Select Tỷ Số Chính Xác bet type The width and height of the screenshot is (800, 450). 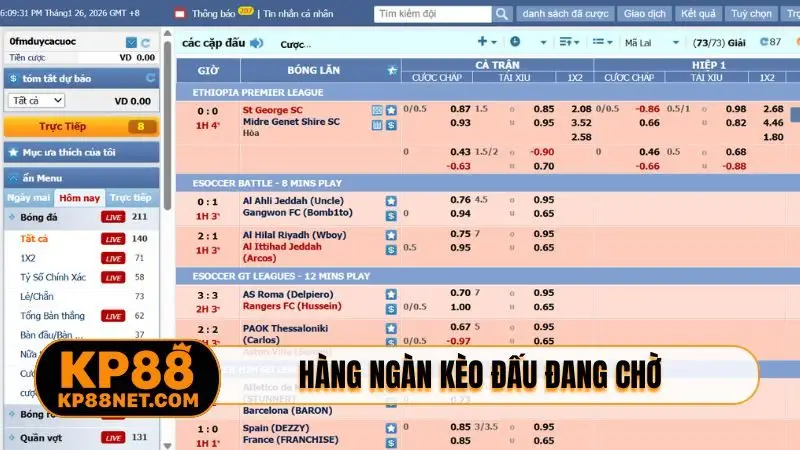pos(53,277)
